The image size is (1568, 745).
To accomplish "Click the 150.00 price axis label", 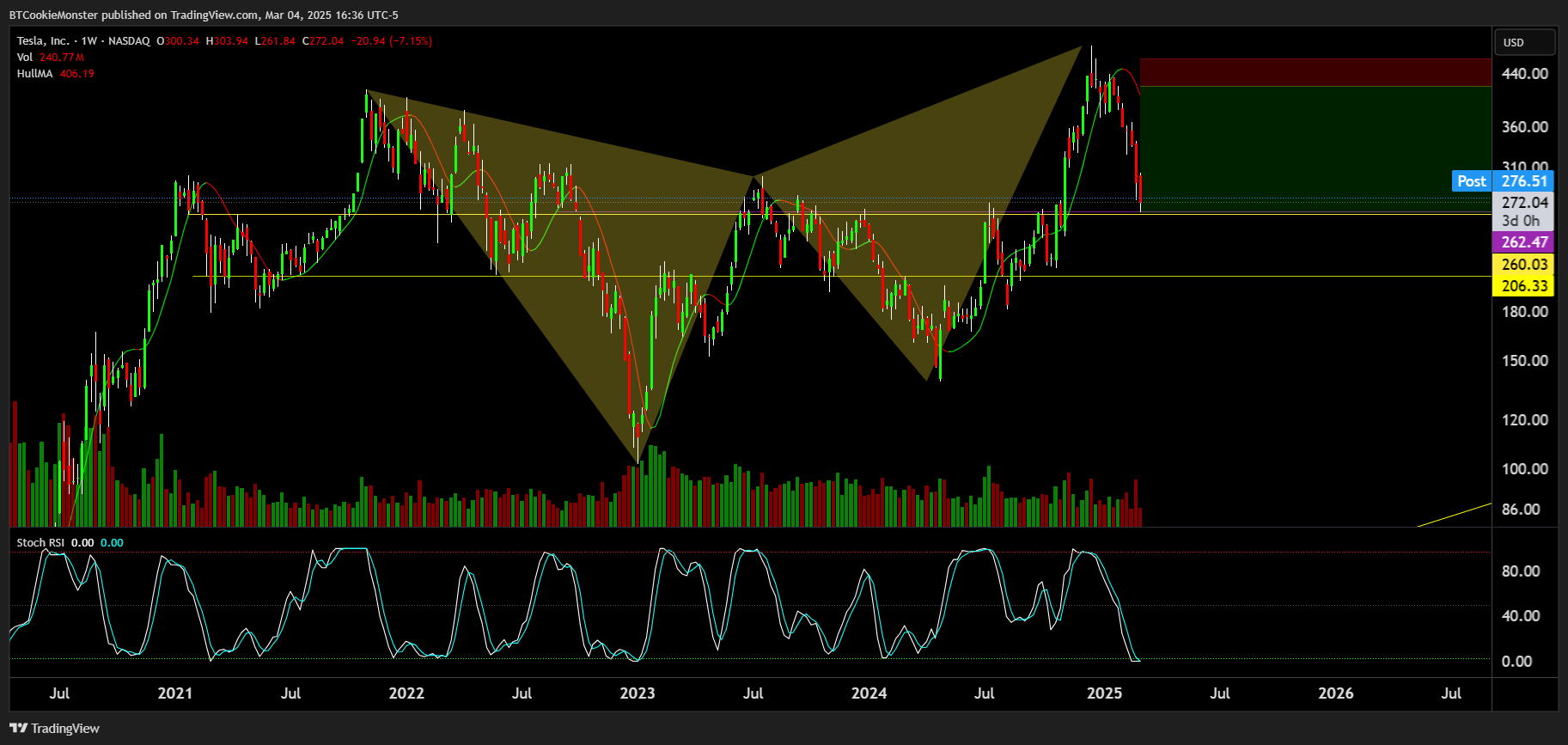I will [x=1524, y=361].
